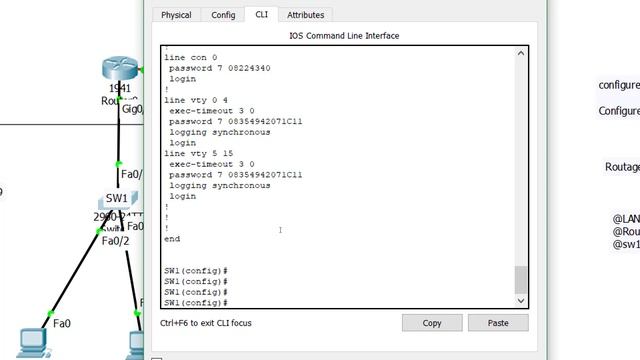The image size is (640, 360).
Task: Click 'exec-timeout 3 0' under vty 5 15
Action: point(212,164)
